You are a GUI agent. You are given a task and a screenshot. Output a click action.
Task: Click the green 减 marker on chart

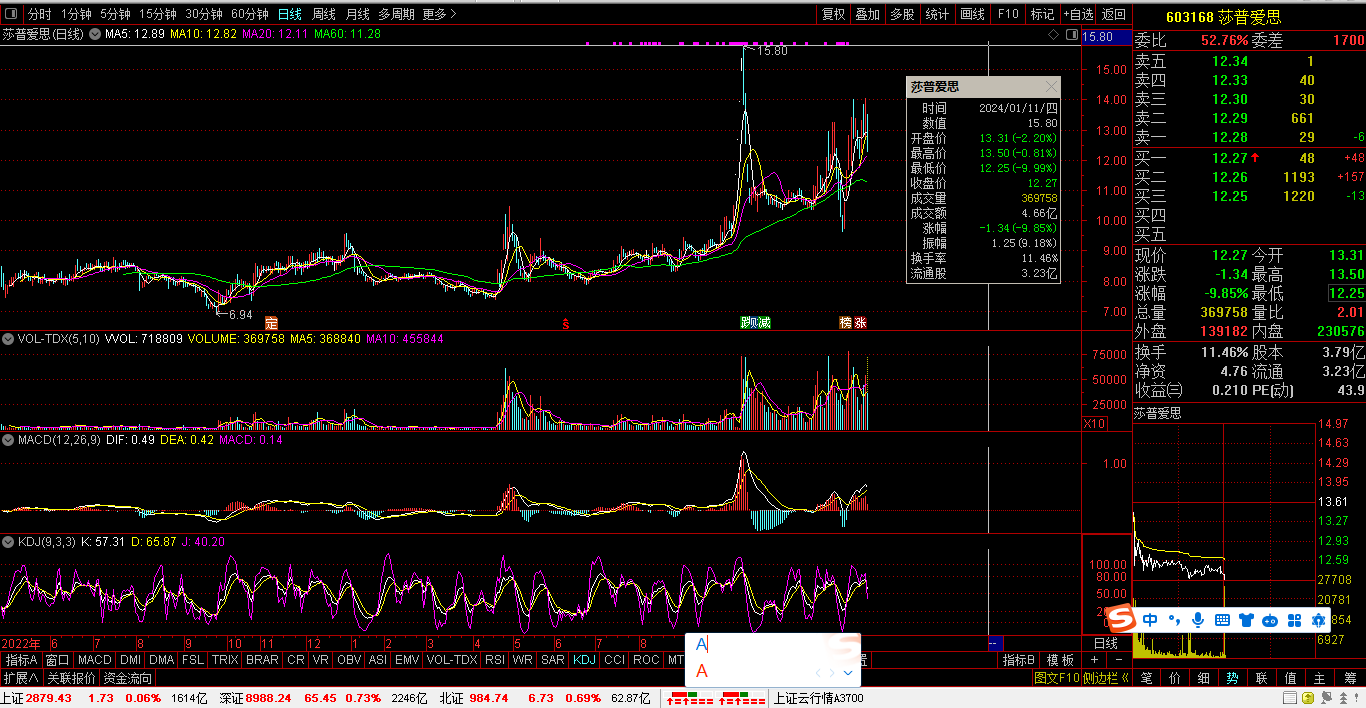click(764, 323)
